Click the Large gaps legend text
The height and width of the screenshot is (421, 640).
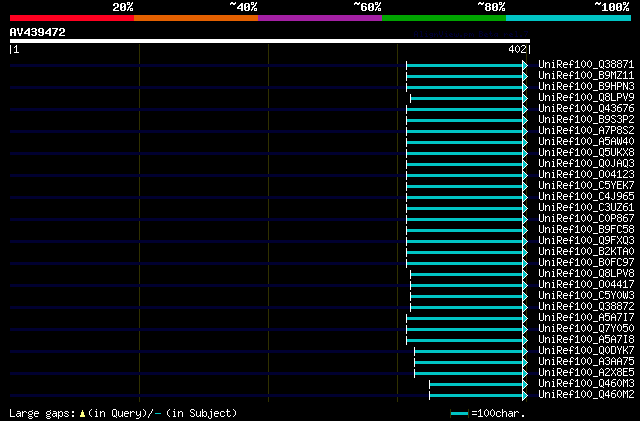[123, 413]
